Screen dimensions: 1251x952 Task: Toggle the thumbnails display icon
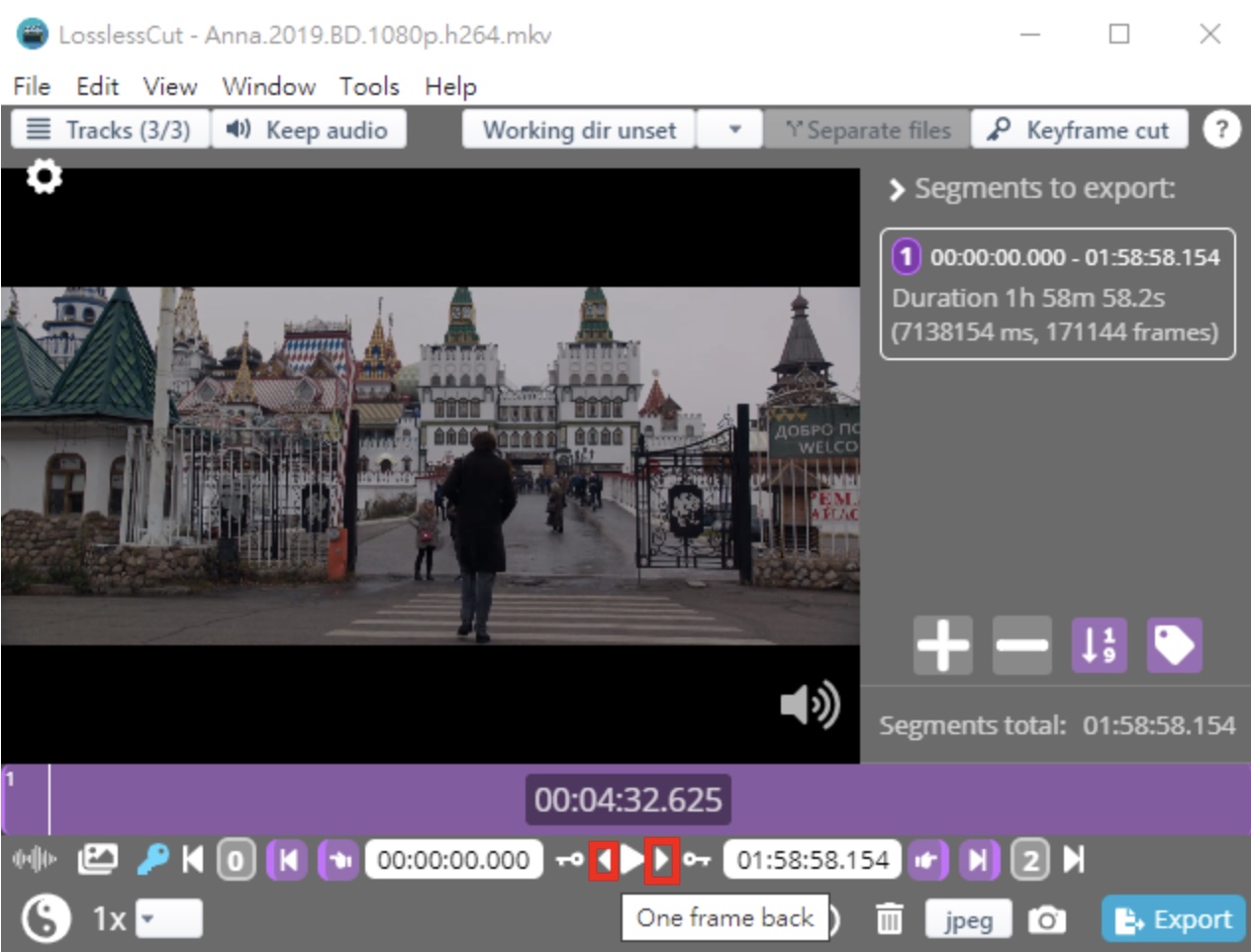(x=97, y=859)
